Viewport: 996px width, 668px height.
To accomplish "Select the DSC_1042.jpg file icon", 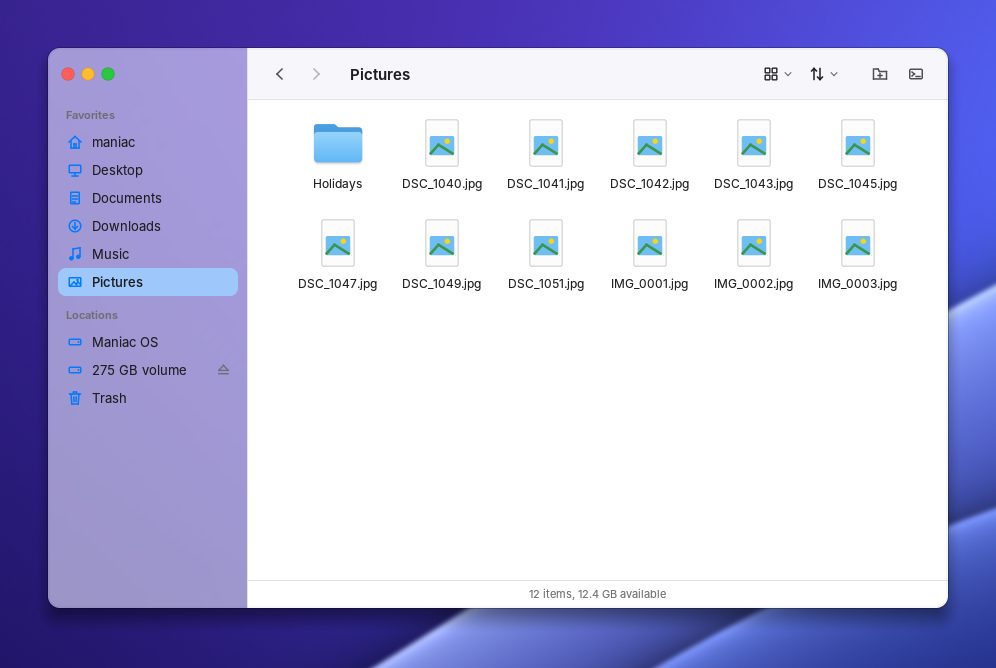I will pyautogui.click(x=650, y=143).
